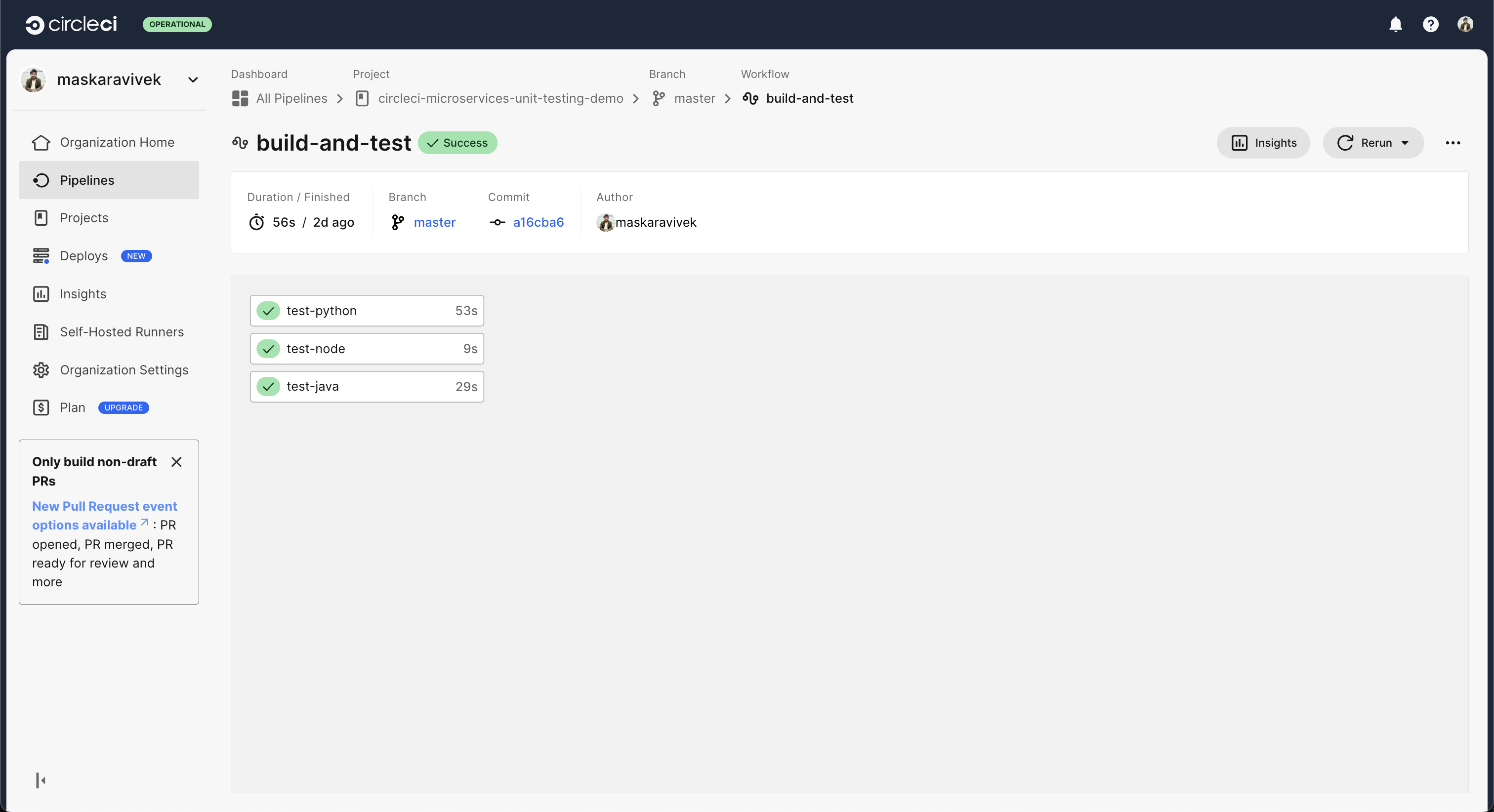Click the test-python success checkmark

(268, 310)
